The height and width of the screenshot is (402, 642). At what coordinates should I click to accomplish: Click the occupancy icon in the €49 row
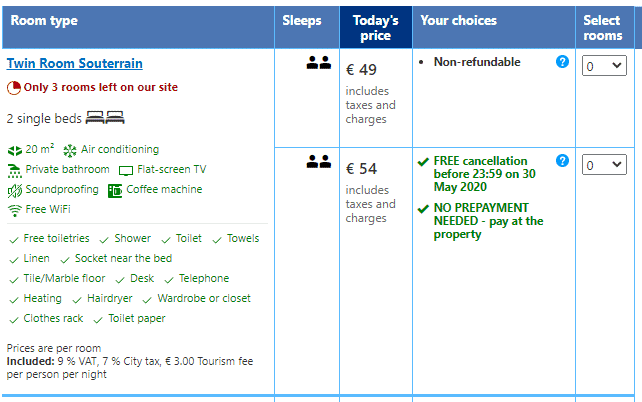coord(319,63)
